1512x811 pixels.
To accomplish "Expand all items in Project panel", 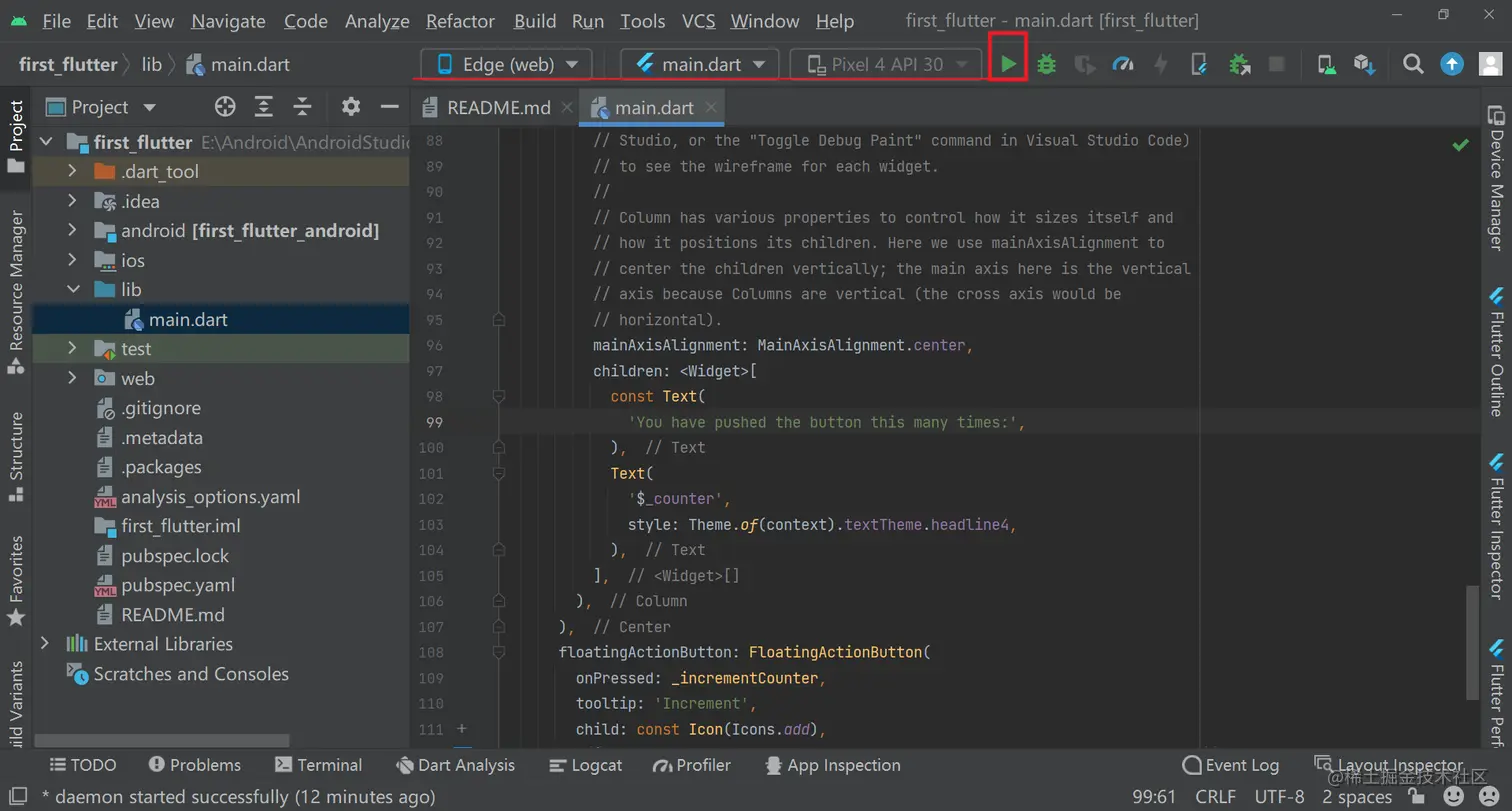I will coord(264,107).
